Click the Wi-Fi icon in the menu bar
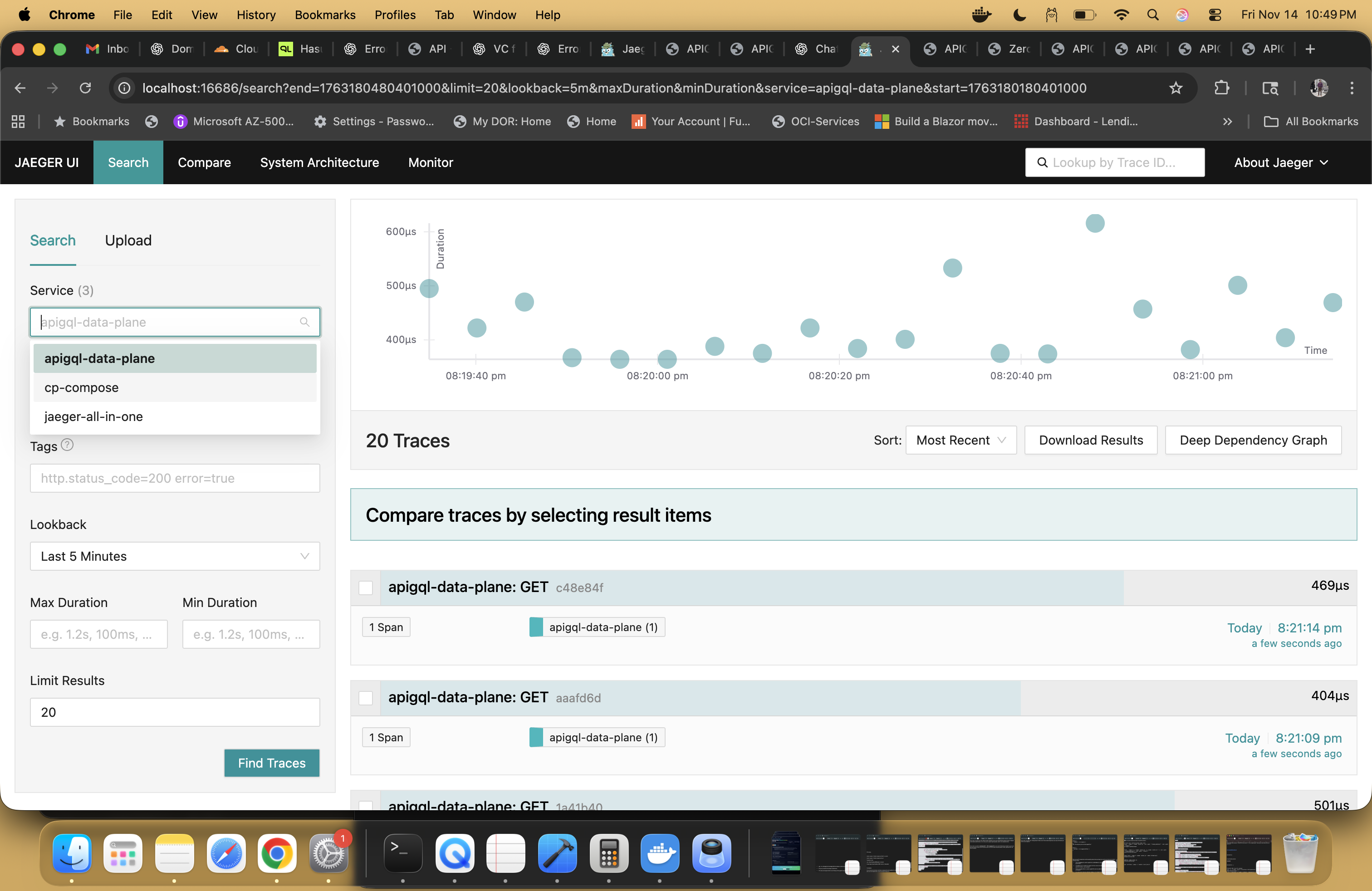Image resolution: width=1372 pixels, height=891 pixels. pyautogui.click(x=1121, y=15)
